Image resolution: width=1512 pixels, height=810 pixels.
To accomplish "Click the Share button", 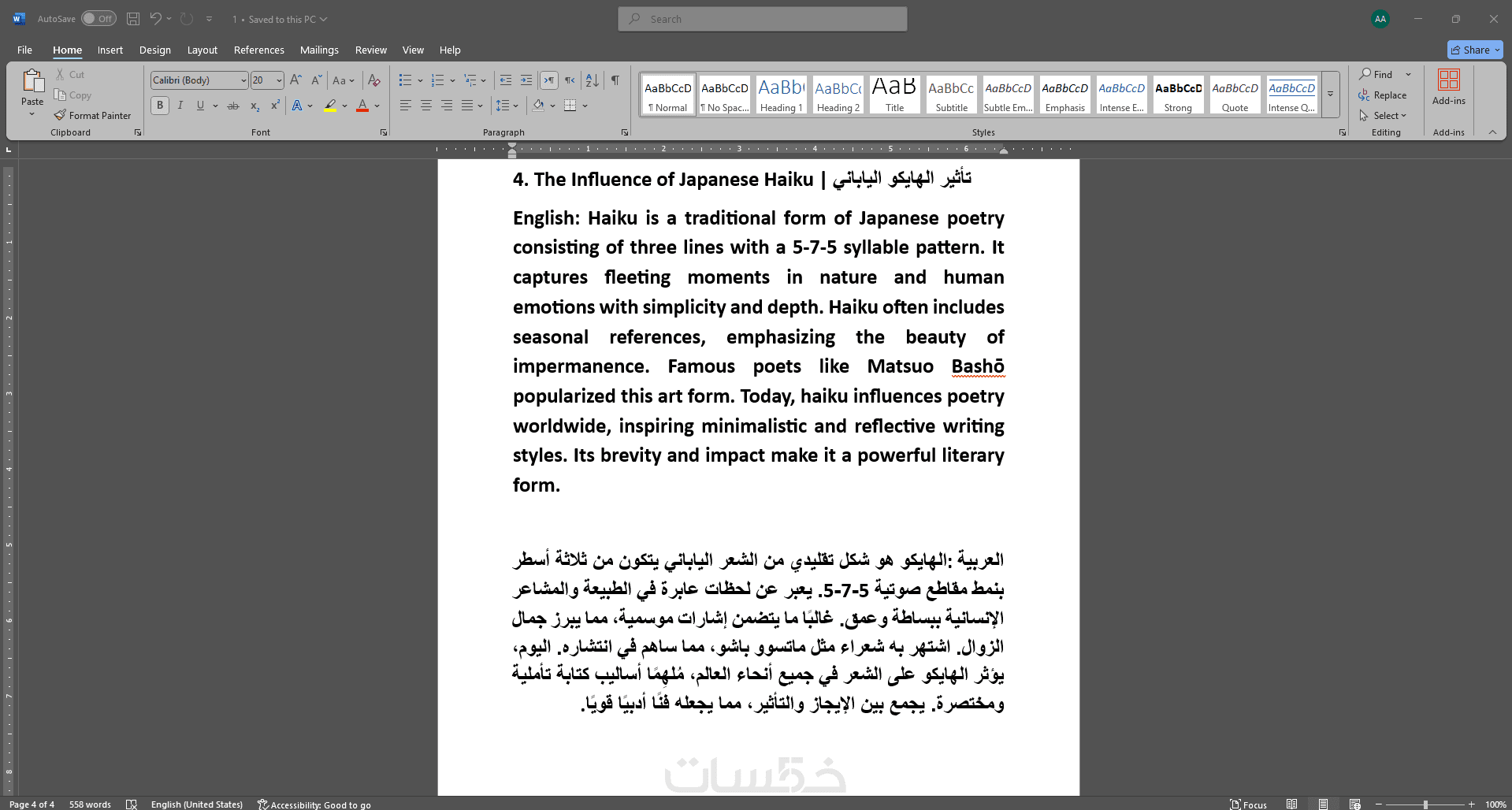I will point(1474,50).
